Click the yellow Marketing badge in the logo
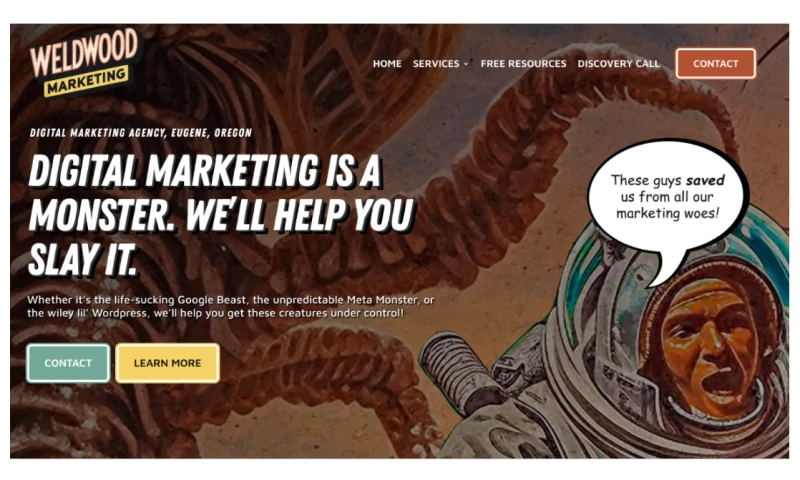The height and width of the screenshot is (480, 800). coord(86,81)
